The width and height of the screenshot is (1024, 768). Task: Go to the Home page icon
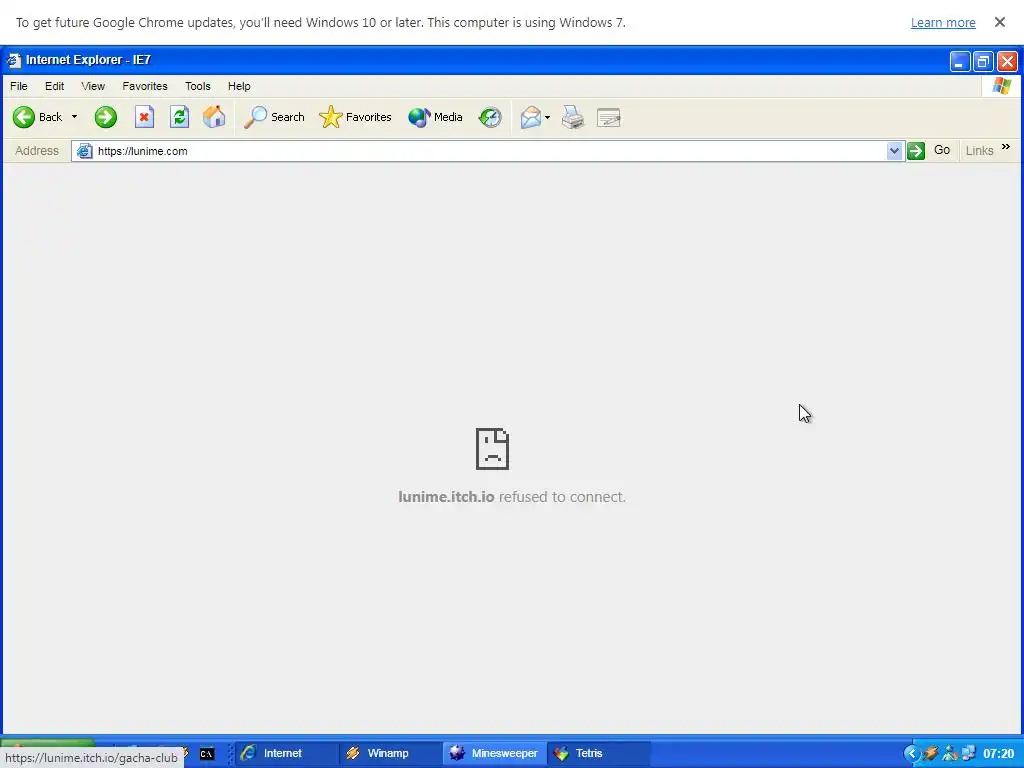(214, 118)
